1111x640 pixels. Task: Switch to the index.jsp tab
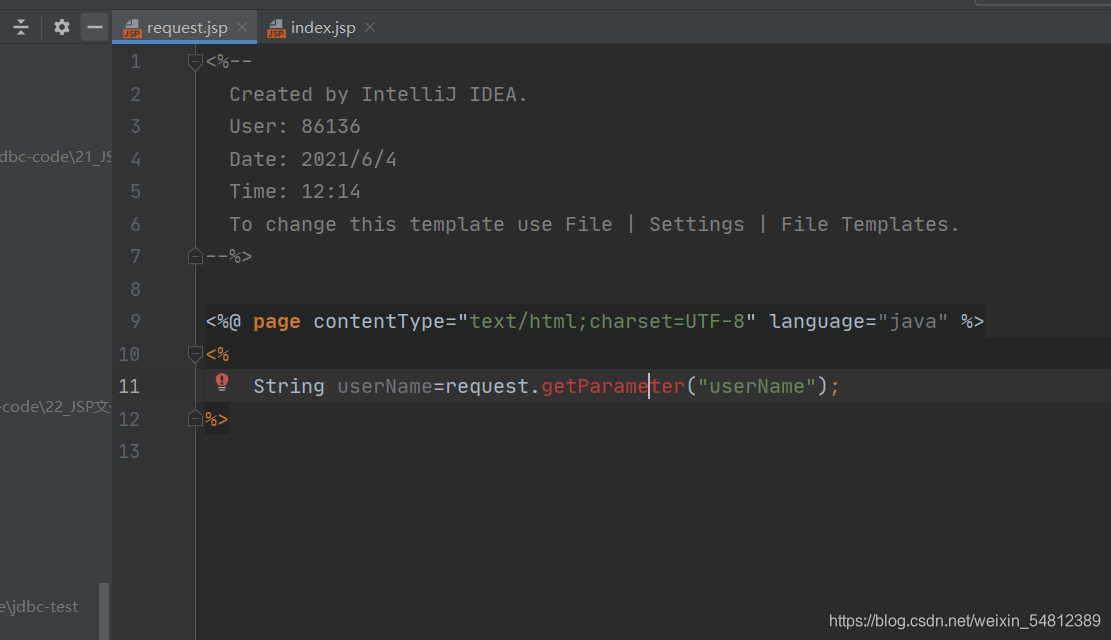click(320, 27)
